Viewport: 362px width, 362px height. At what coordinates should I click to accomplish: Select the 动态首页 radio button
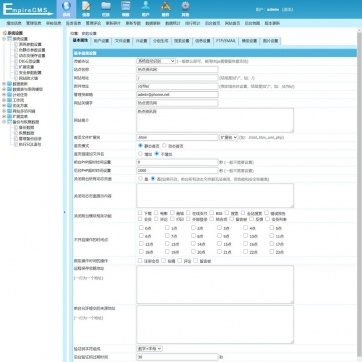pos(164,146)
